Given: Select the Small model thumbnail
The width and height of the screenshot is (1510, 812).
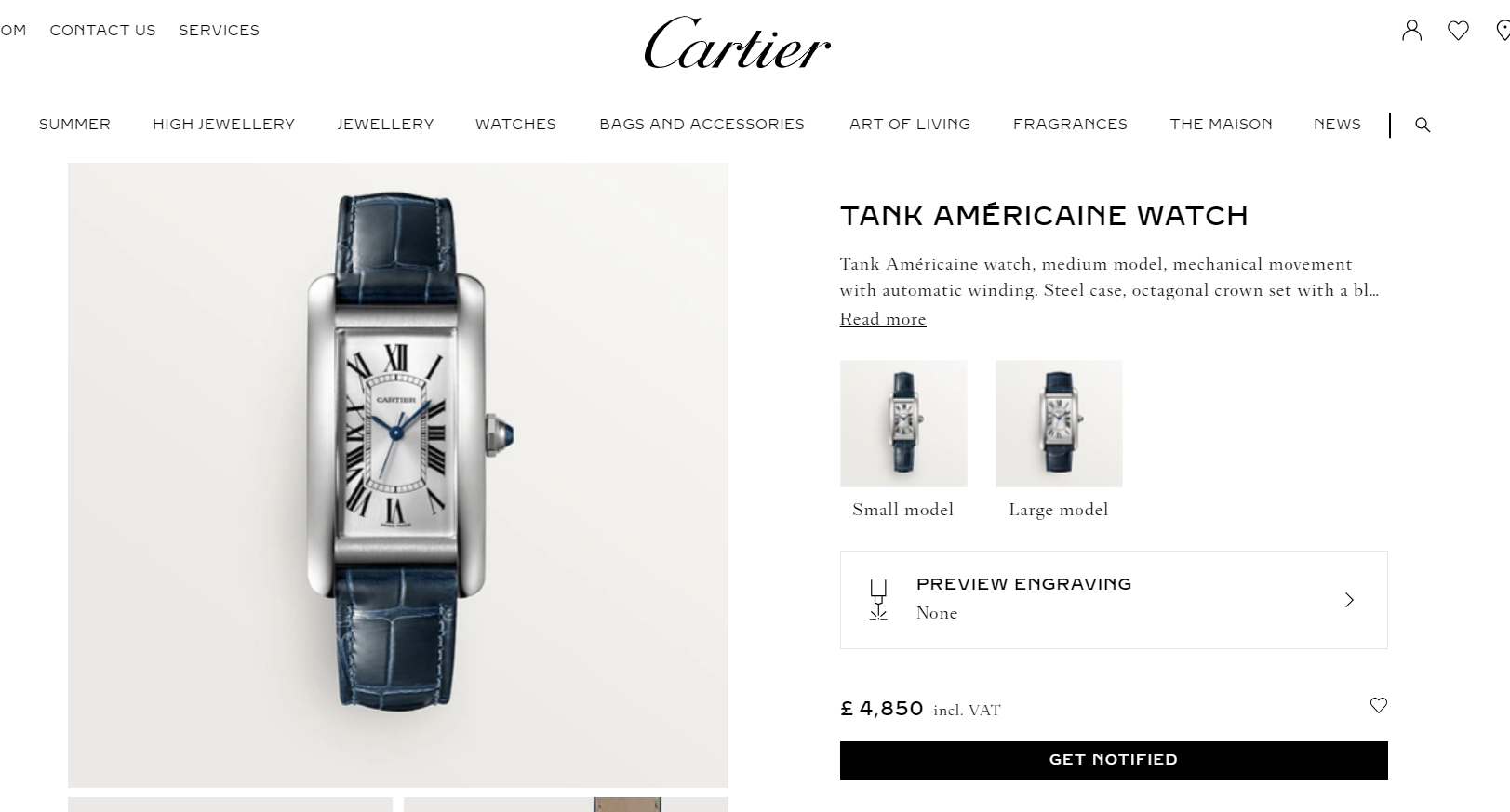Looking at the screenshot, I should point(903,424).
